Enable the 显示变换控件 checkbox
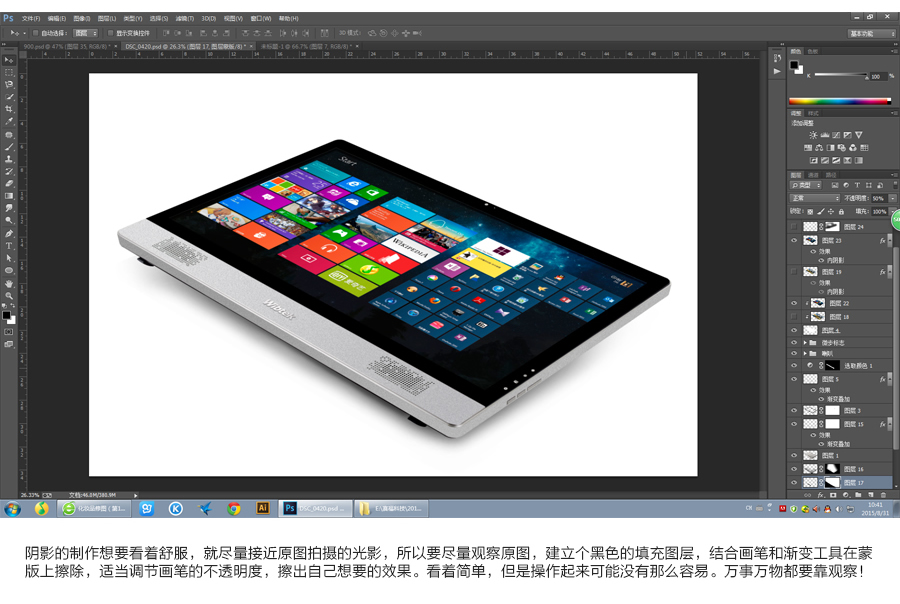 click(110, 33)
